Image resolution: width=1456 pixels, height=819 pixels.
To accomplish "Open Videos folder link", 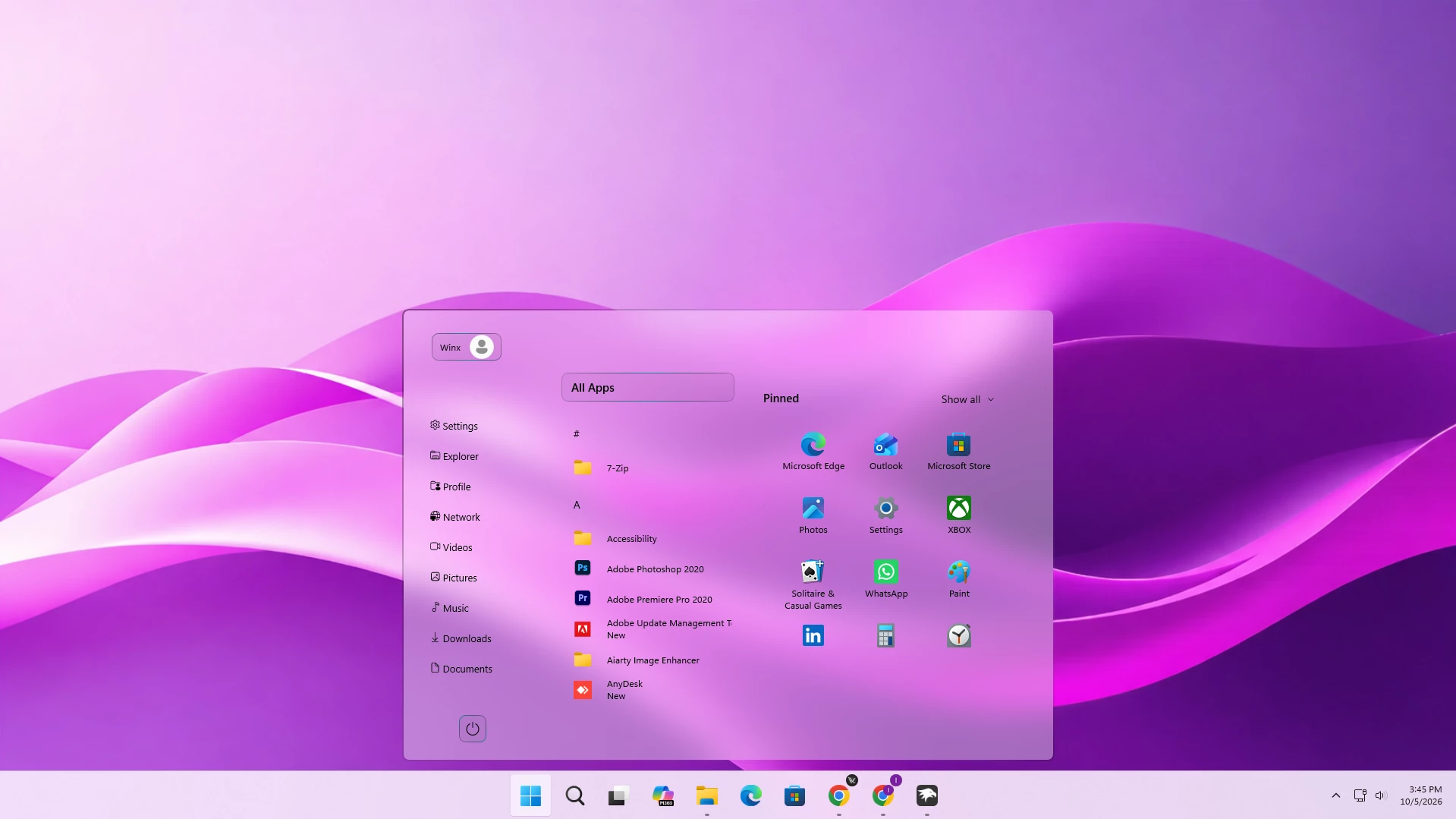I will (451, 547).
